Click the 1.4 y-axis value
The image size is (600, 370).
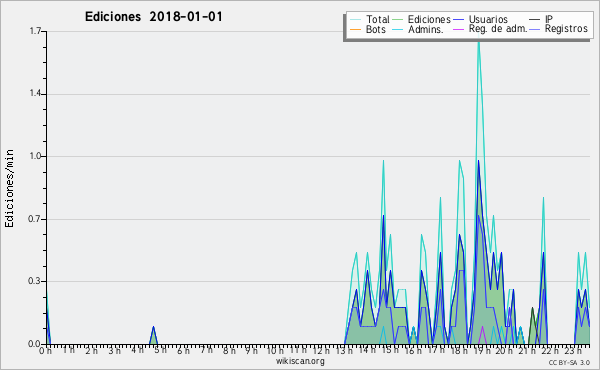point(35,94)
